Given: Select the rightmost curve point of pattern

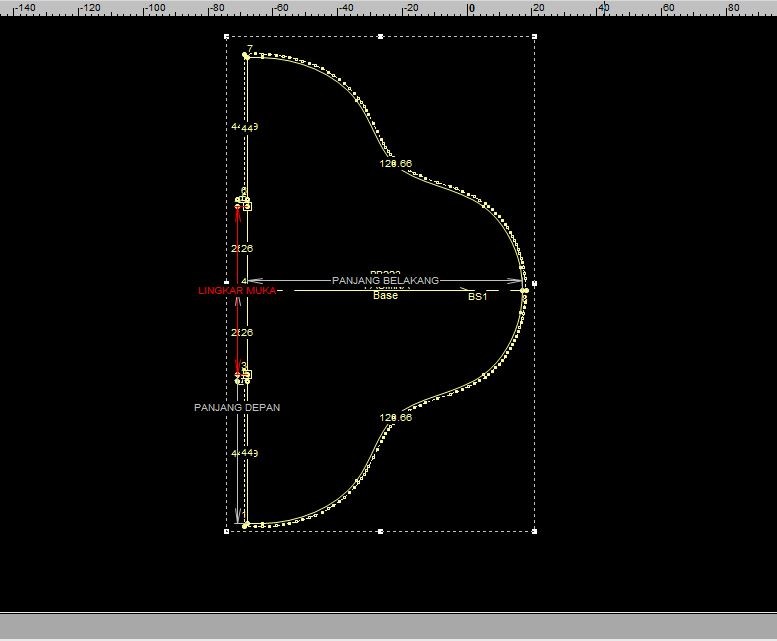Looking at the screenshot, I should 524,290.
